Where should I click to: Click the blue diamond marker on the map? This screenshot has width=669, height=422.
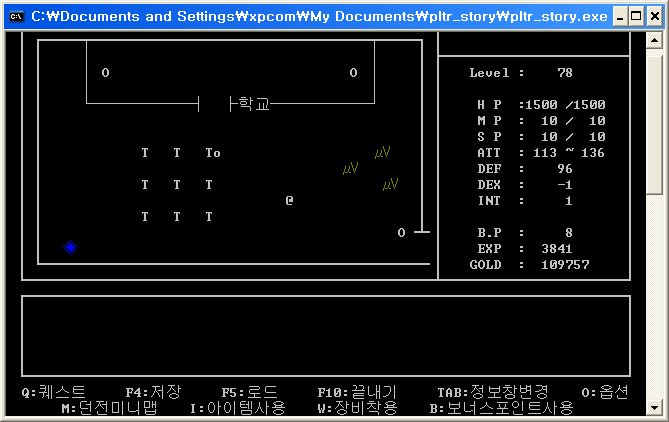(70, 247)
